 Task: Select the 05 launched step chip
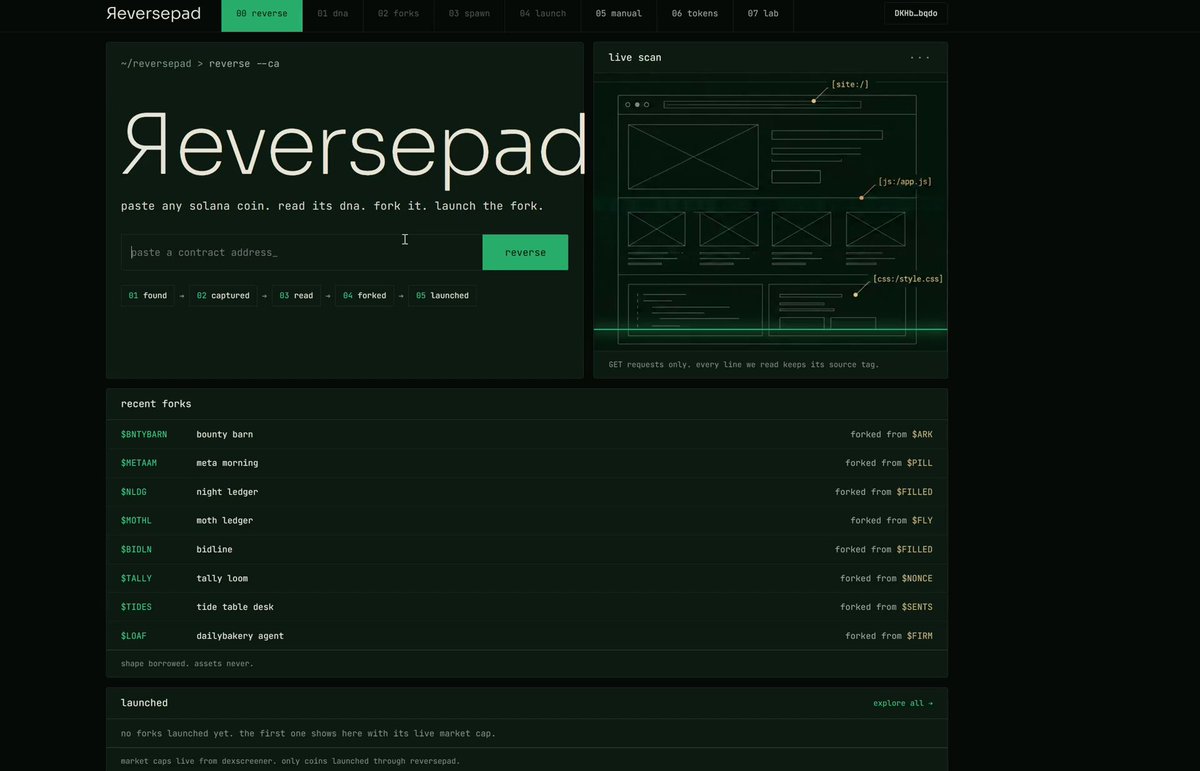442,296
